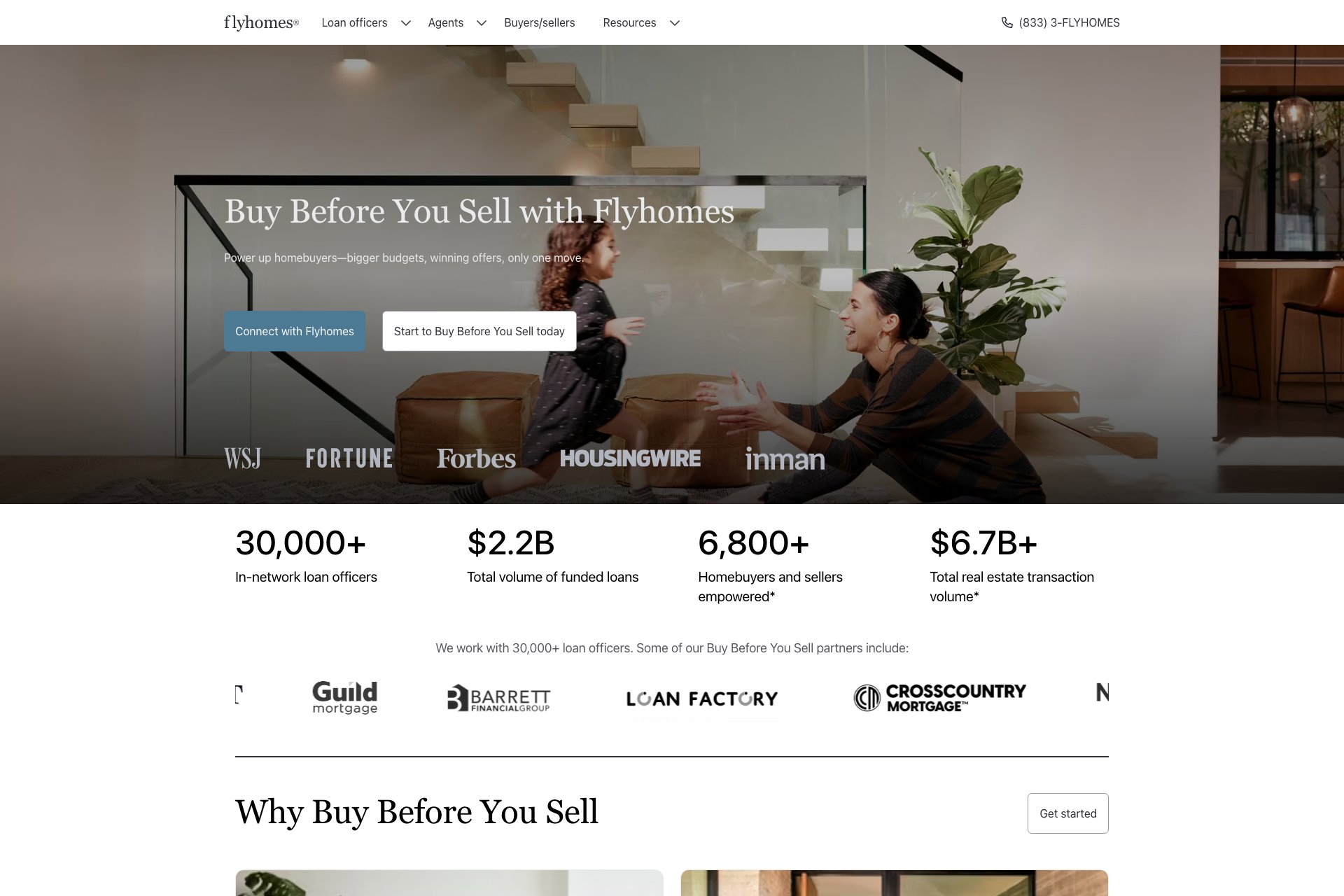Click the CrossCountry Mortgage logo
The width and height of the screenshot is (1344, 896).
tap(939, 698)
